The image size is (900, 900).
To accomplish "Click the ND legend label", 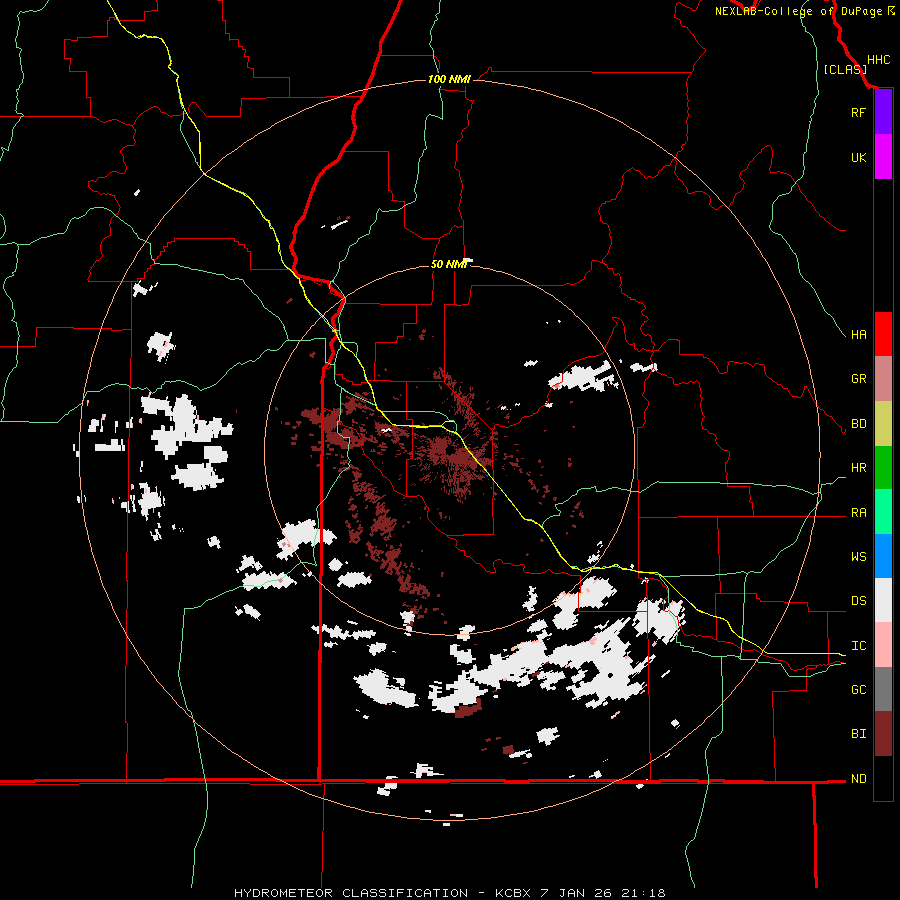I will point(858,778).
